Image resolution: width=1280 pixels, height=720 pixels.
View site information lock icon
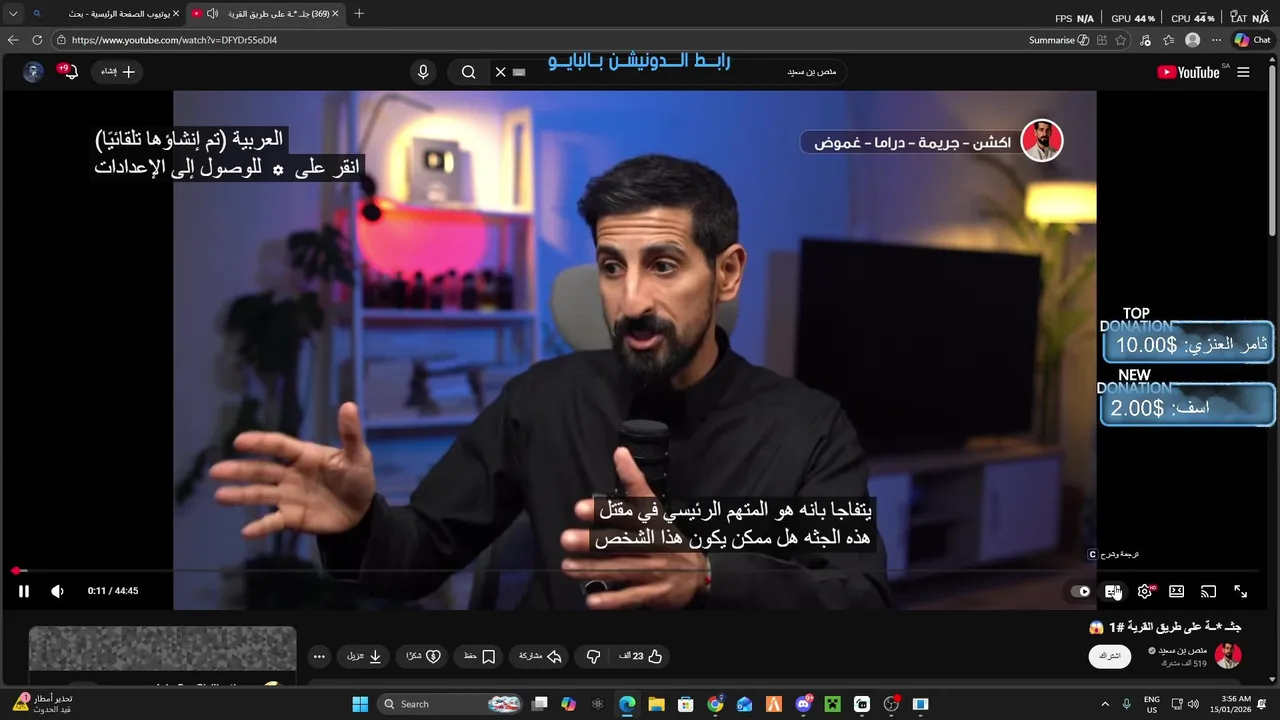tap(61, 40)
